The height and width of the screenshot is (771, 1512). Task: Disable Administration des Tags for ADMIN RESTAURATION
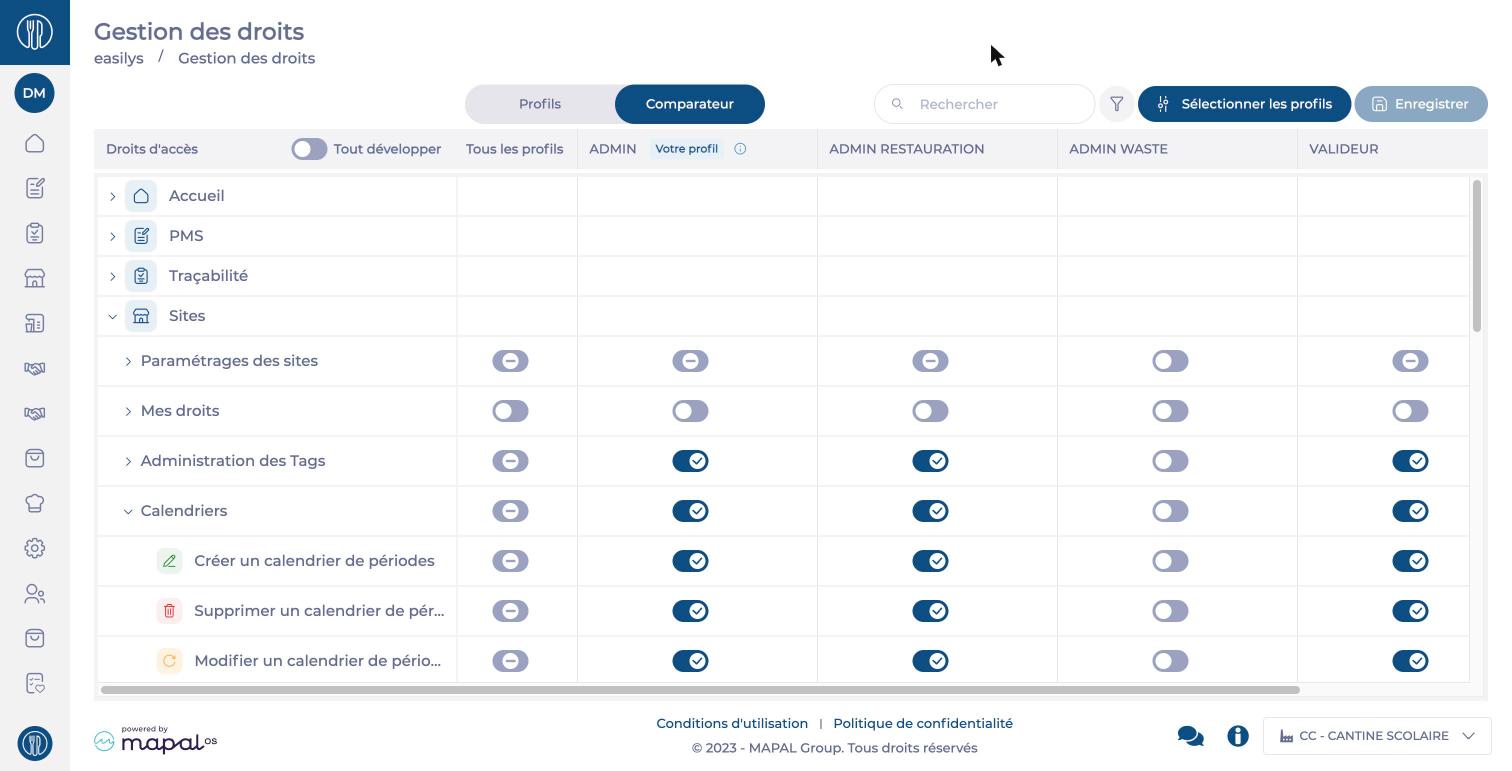pyautogui.click(x=930, y=461)
